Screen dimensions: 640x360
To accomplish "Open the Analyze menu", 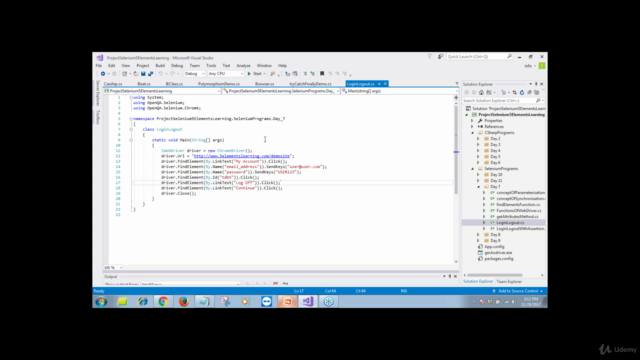I will [243, 66].
